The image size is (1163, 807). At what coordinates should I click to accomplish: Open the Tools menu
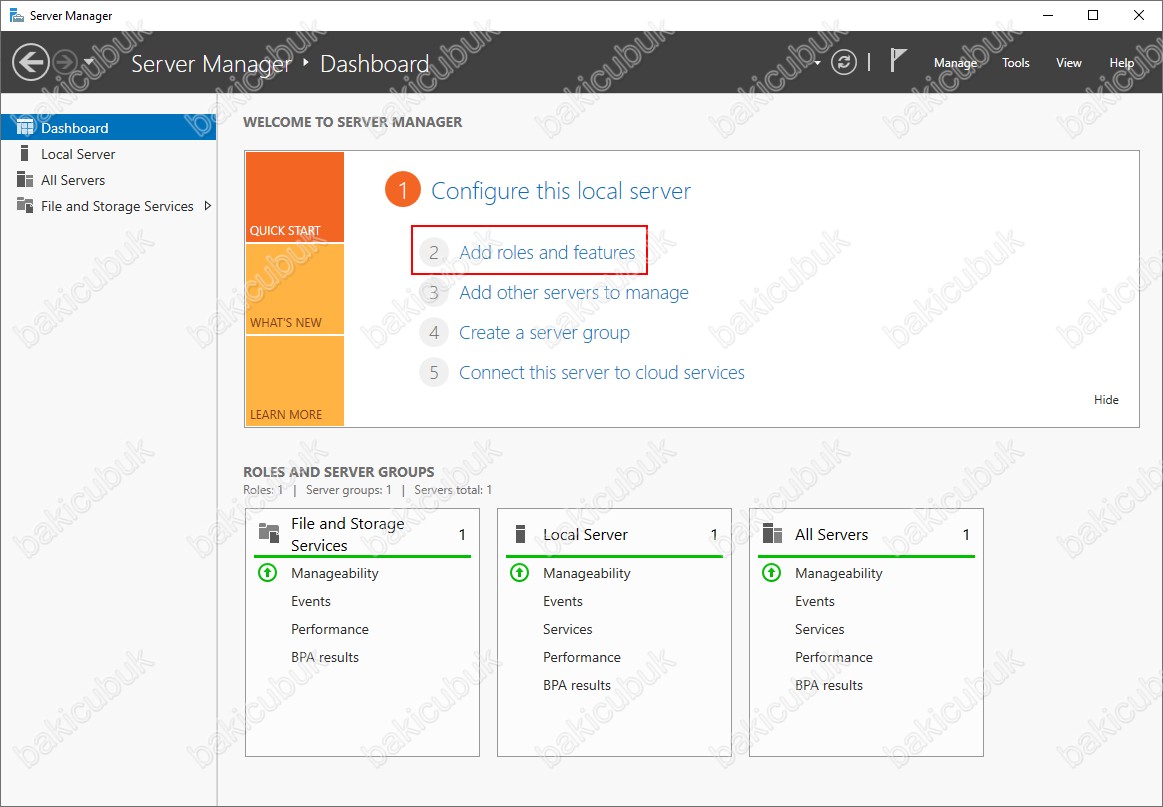coord(1015,63)
